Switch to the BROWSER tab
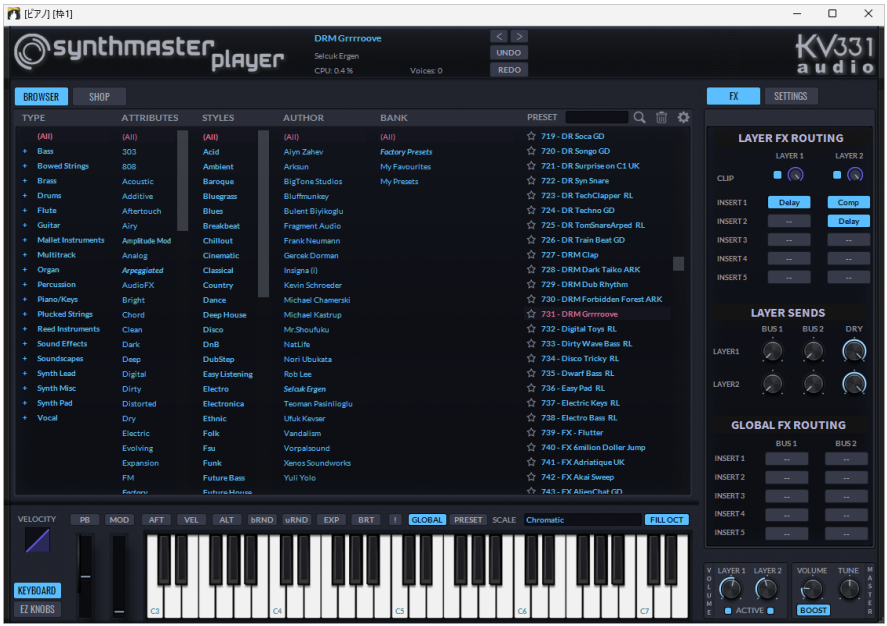Viewport: 887px width, 626px height. click(x=41, y=97)
